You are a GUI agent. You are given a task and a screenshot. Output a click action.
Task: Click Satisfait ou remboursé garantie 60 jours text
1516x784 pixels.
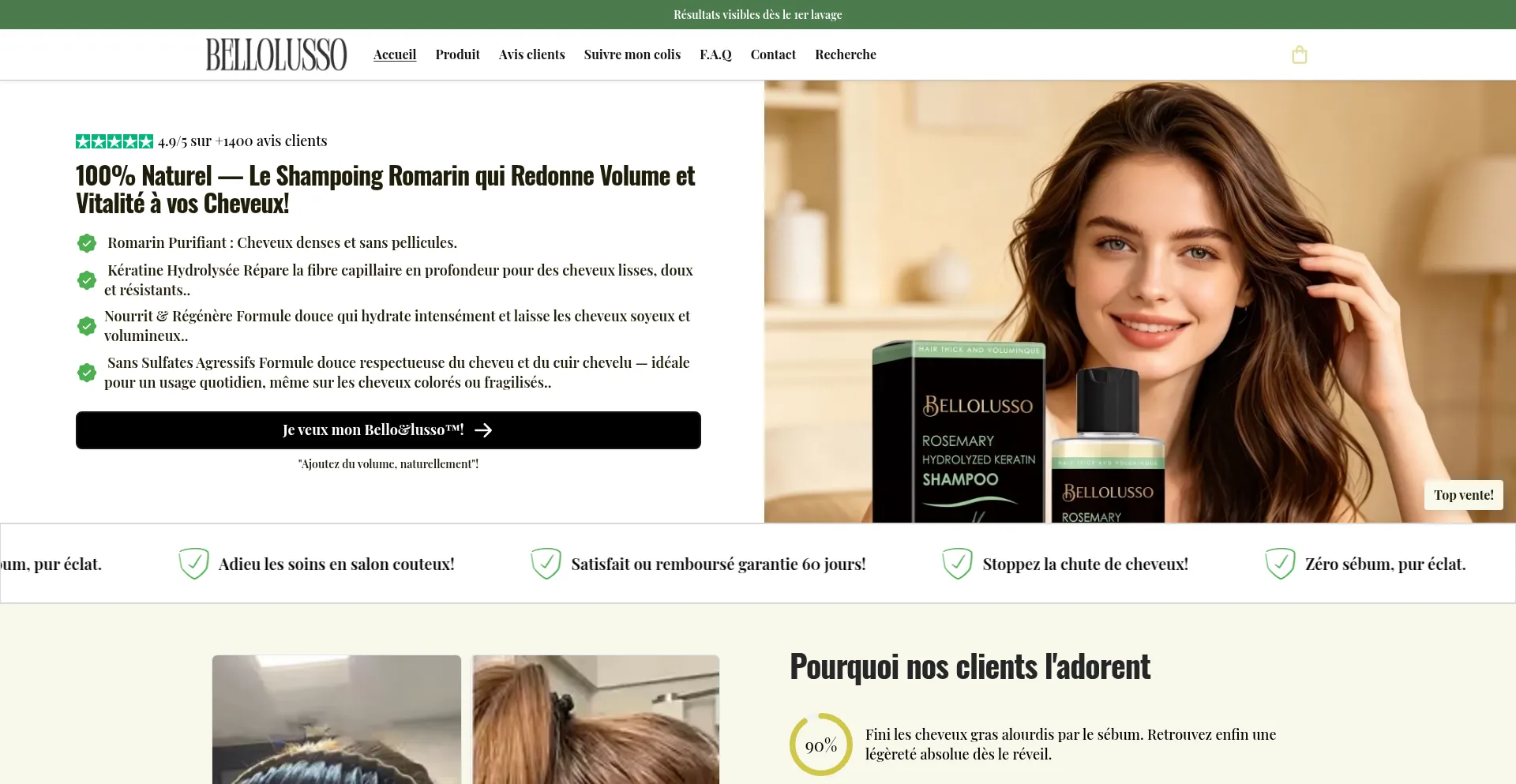click(x=719, y=565)
